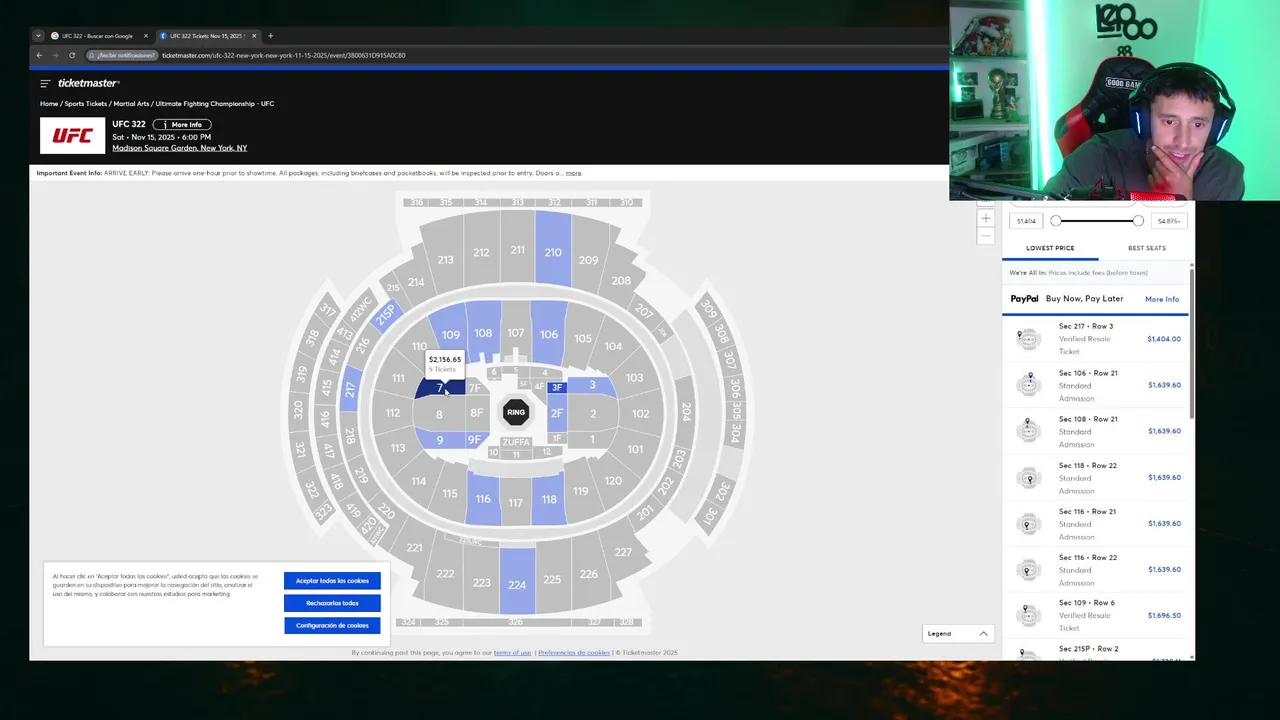Click Rechazarlas todas cookies button
The width and height of the screenshot is (1280, 720).
pyautogui.click(x=332, y=603)
